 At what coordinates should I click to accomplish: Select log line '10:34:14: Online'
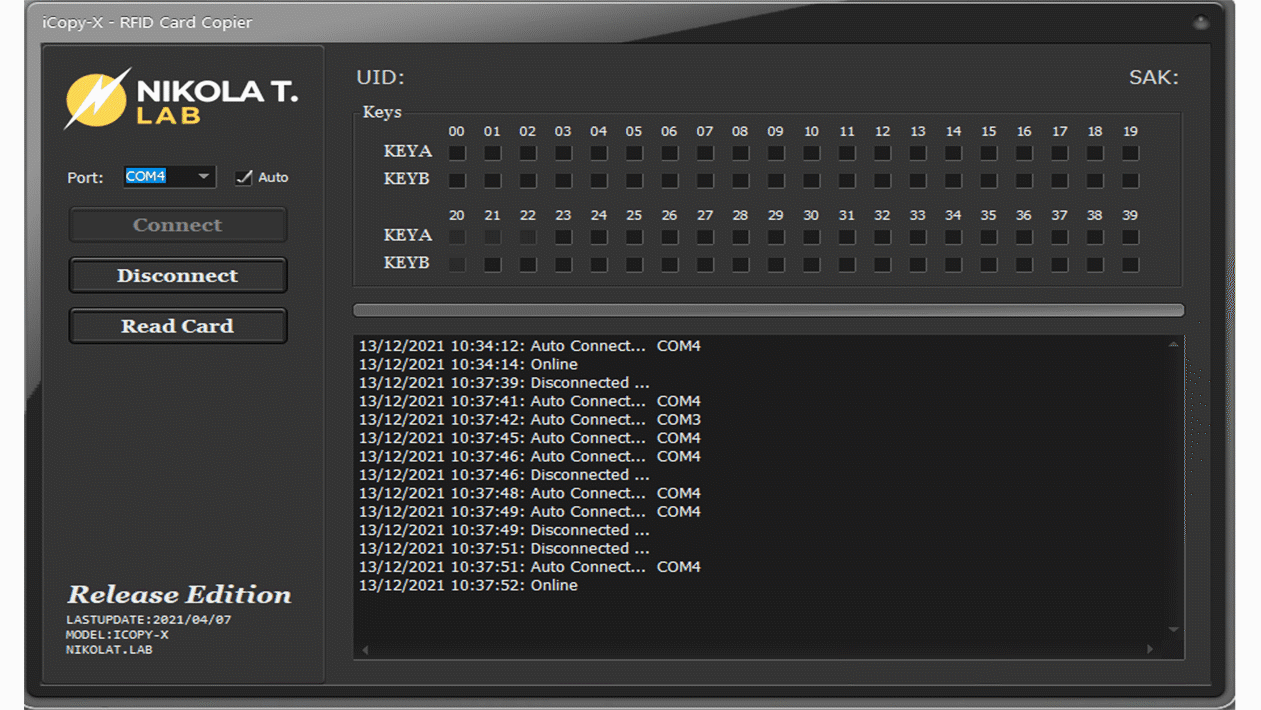click(x=468, y=364)
